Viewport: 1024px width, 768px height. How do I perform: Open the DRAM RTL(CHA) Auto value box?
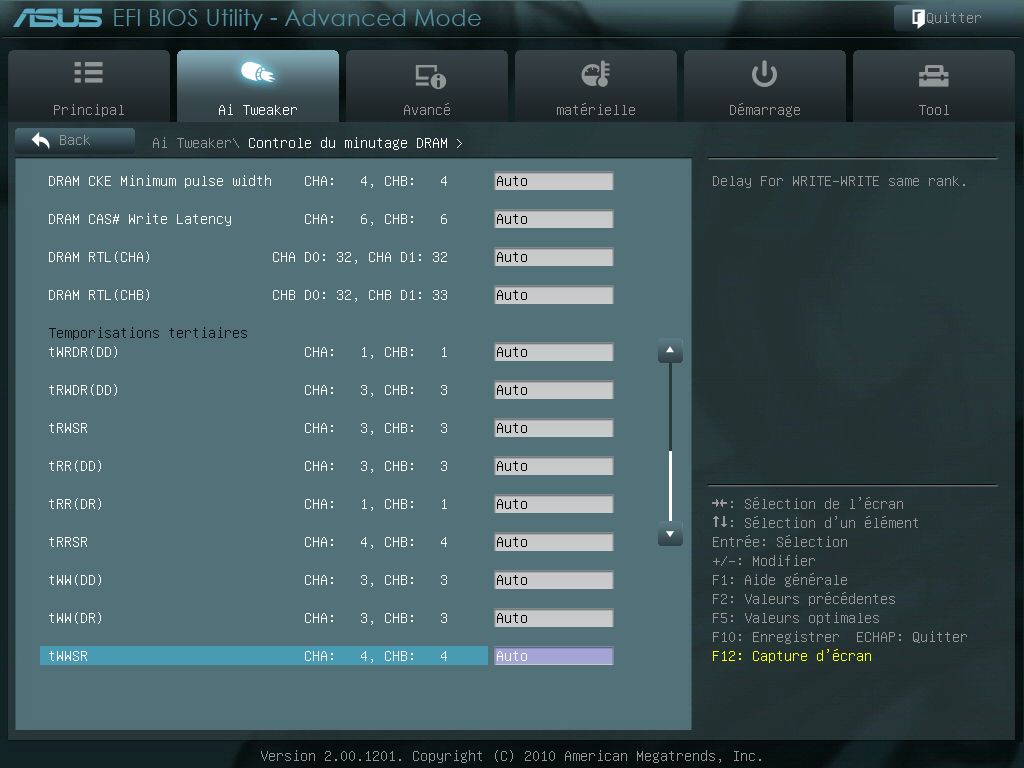(x=553, y=257)
